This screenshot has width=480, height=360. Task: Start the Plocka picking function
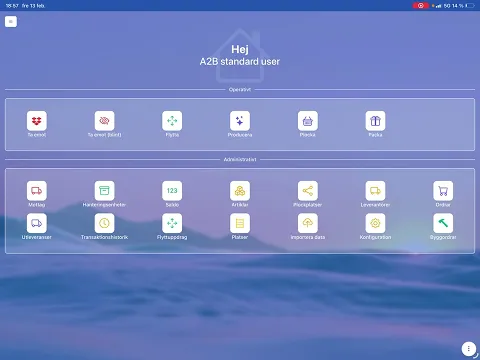point(308,121)
